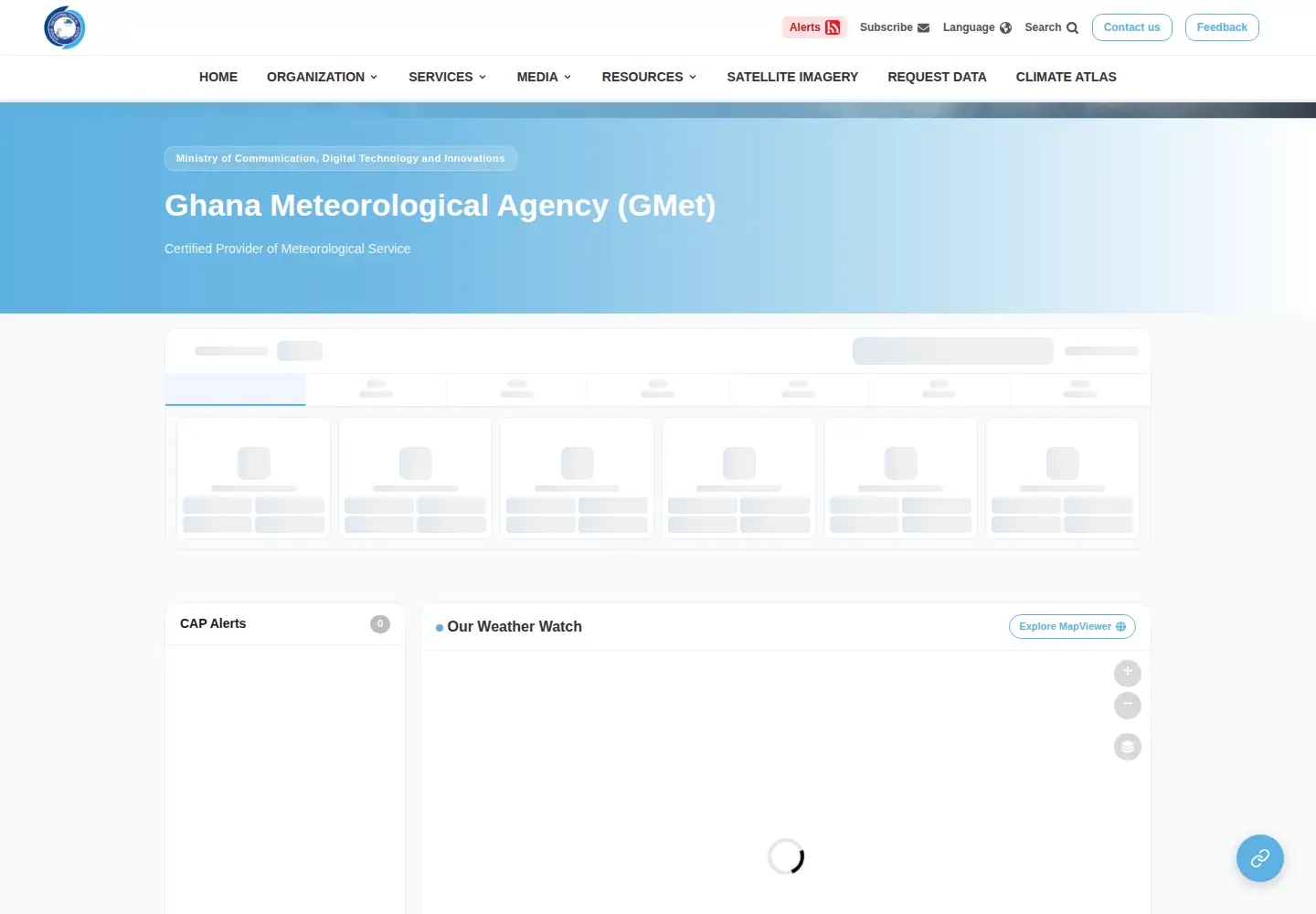Click Our Weather Watch heading
The width and height of the screenshot is (1316, 914).
(x=515, y=626)
